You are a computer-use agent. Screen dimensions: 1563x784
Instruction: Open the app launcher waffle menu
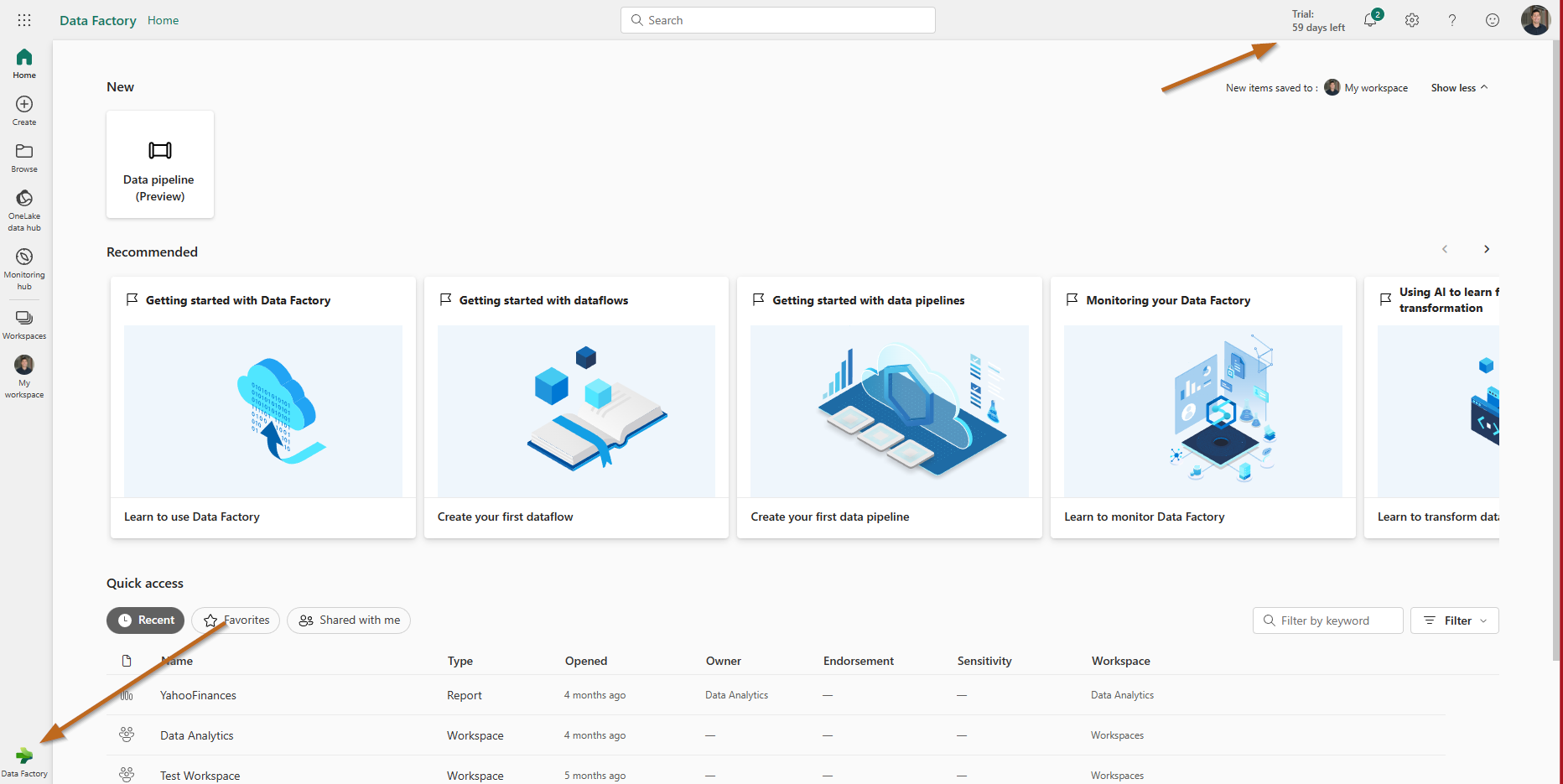coord(24,20)
